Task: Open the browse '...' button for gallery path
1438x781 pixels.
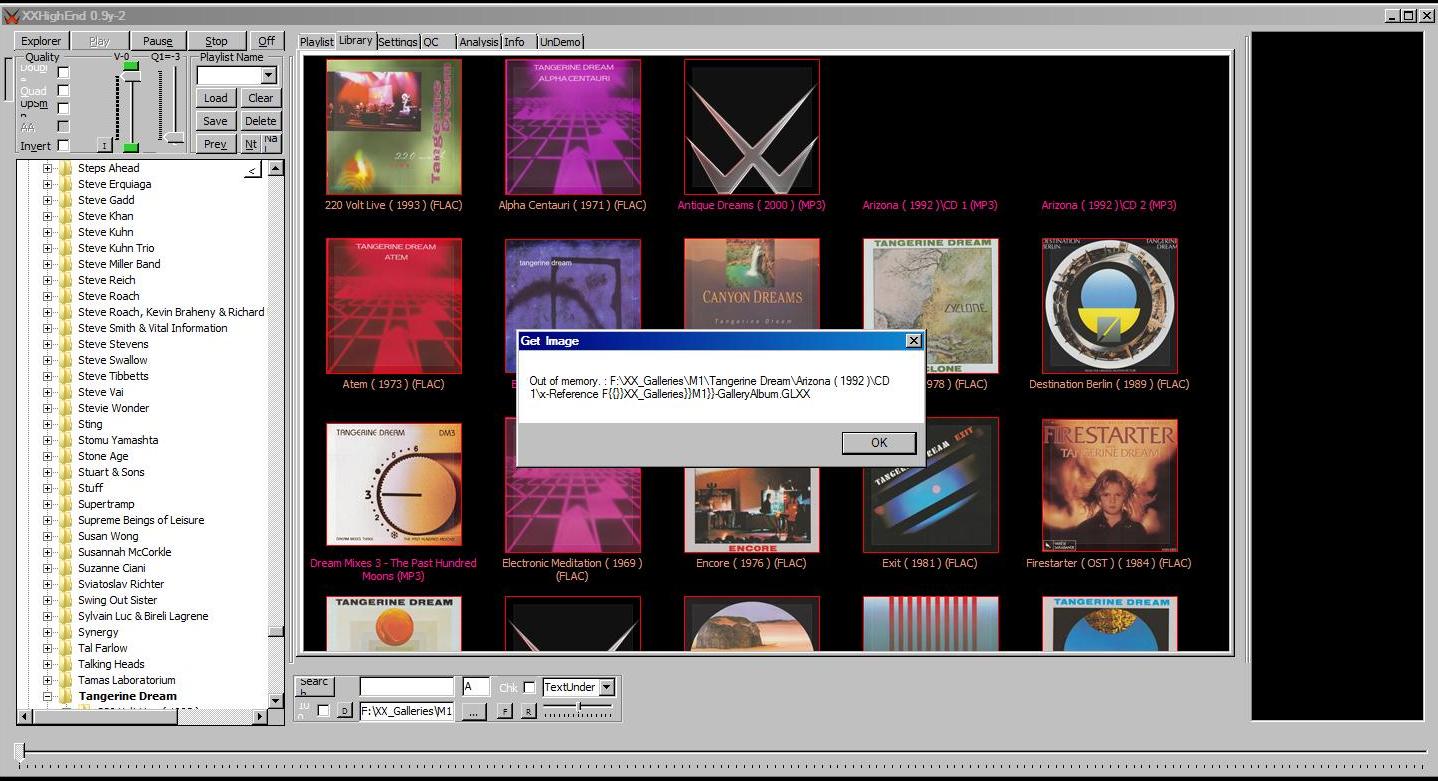Action: click(472, 711)
